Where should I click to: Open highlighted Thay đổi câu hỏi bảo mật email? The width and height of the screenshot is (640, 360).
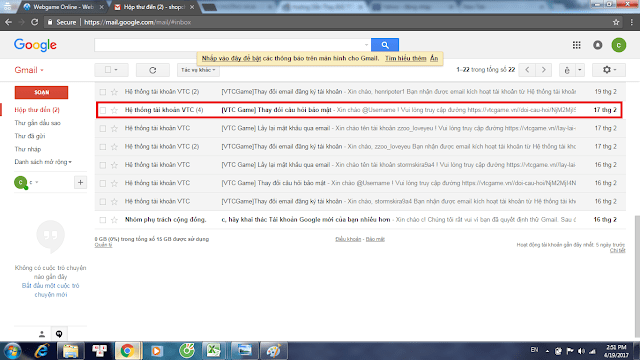point(359,110)
